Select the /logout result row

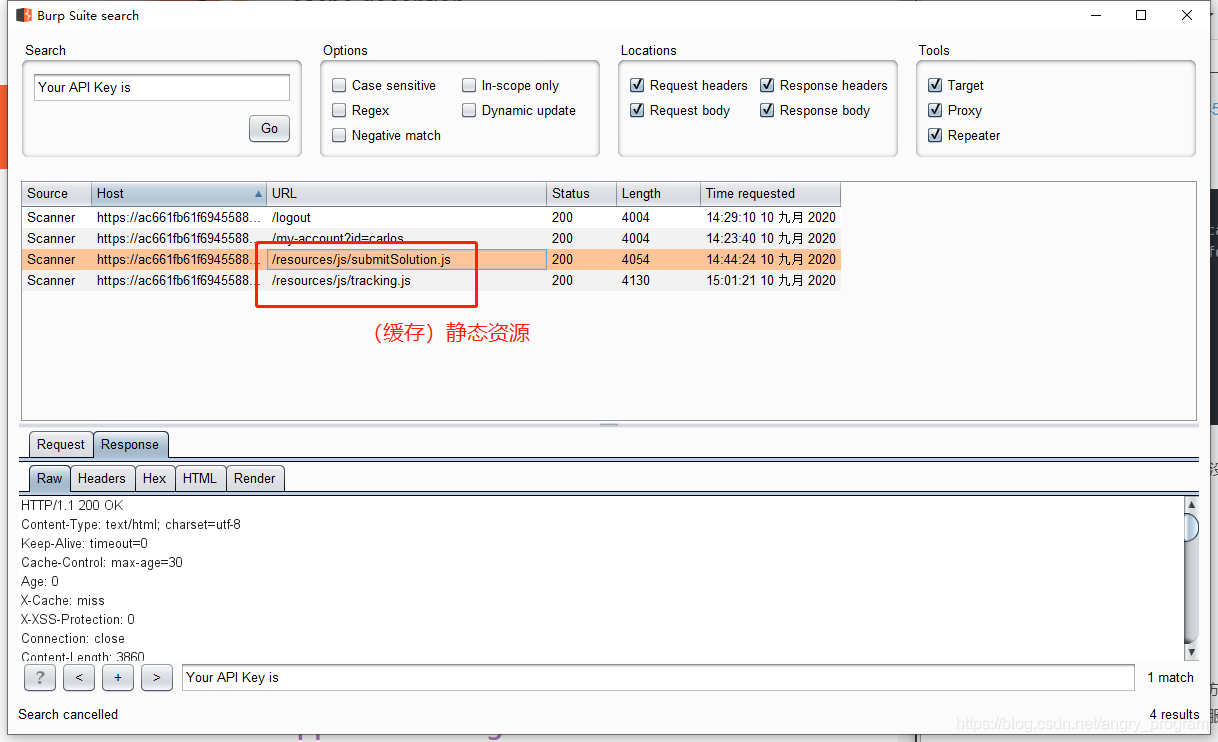coord(431,217)
